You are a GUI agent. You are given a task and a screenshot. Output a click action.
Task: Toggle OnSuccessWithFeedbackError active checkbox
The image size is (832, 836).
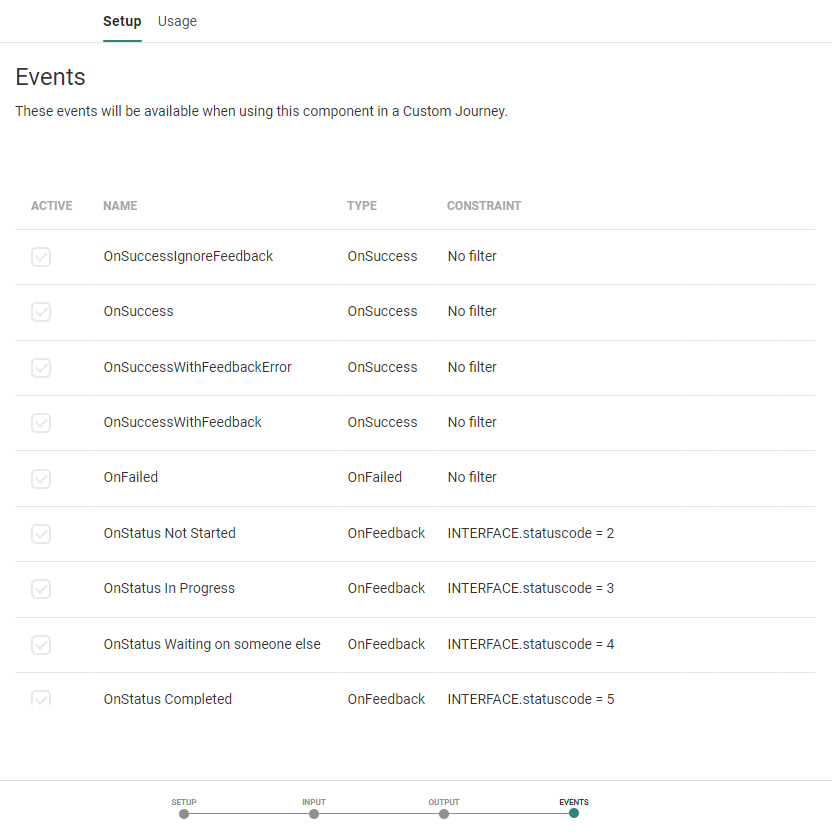pos(41,368)
